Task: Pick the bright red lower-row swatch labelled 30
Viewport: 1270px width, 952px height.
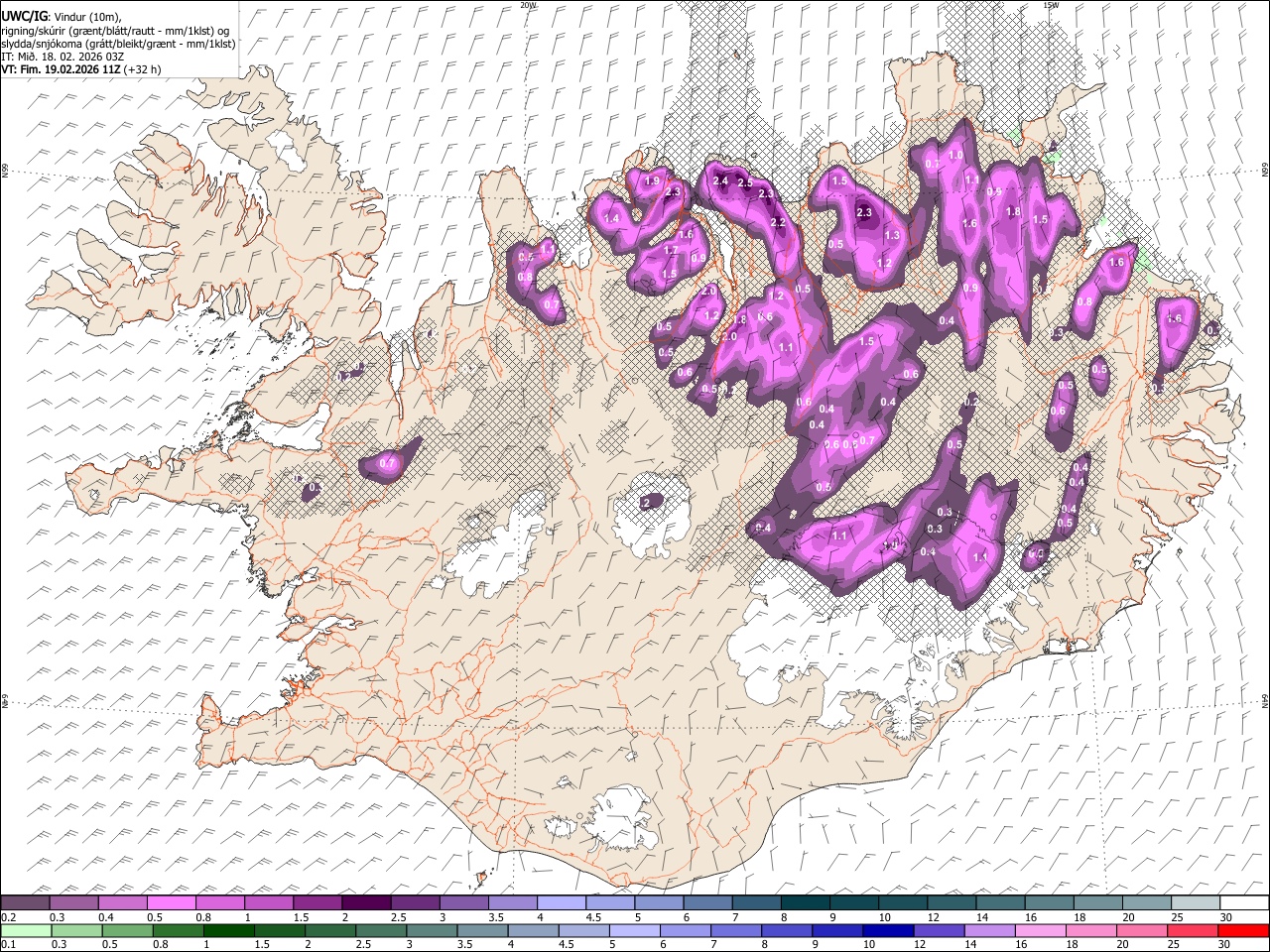Action: (x=1242, y=930)
